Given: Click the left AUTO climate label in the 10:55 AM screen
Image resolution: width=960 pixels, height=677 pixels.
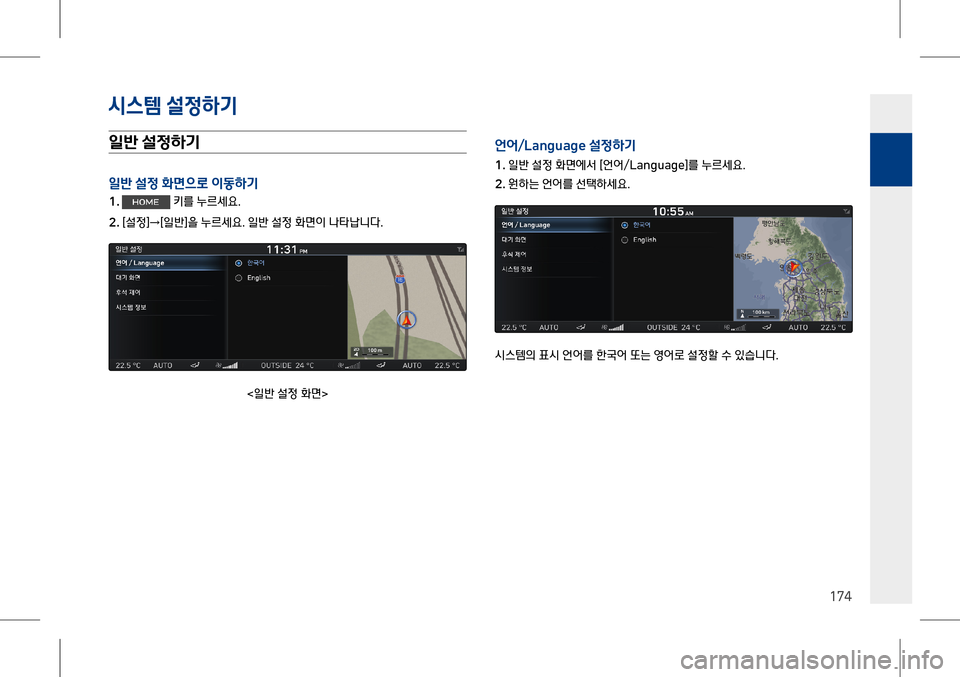Looking at the screenshot, I should point(549,327).
